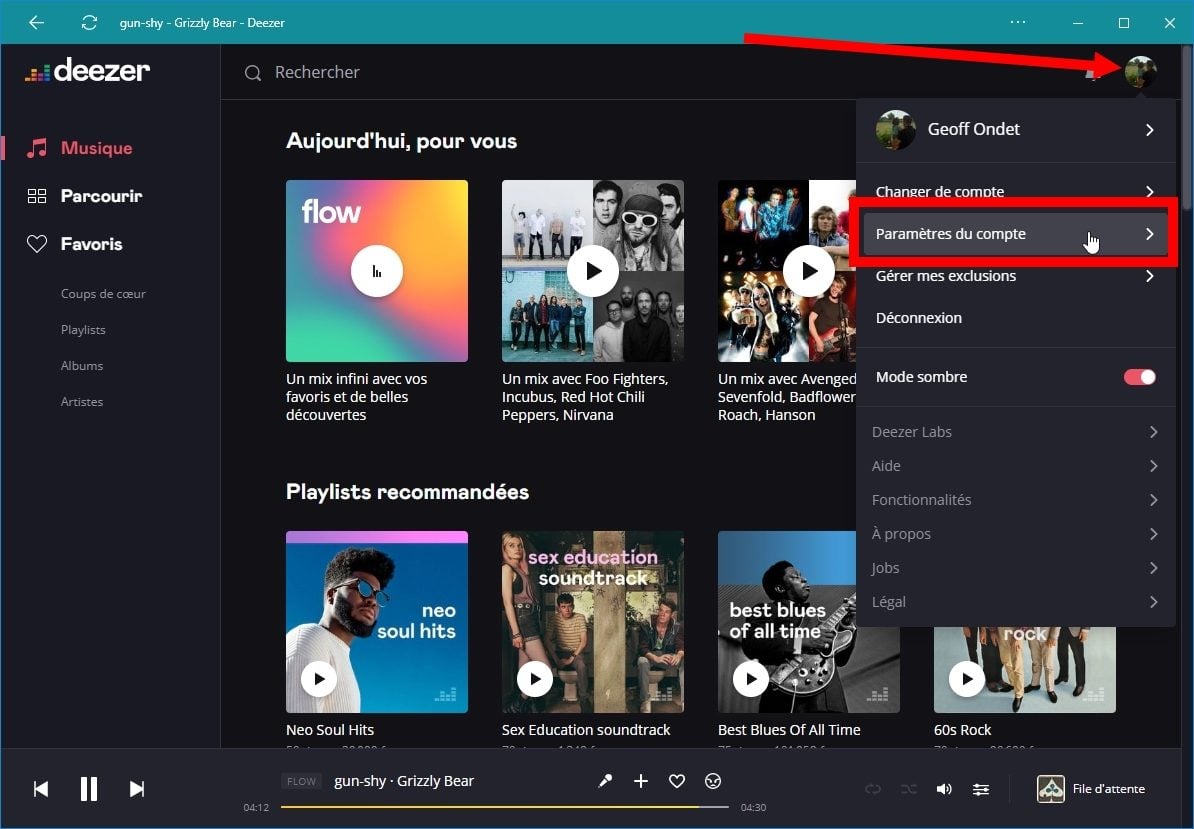Click the volume speaker icon
The image size is (1194, 829).
[944, 789]
